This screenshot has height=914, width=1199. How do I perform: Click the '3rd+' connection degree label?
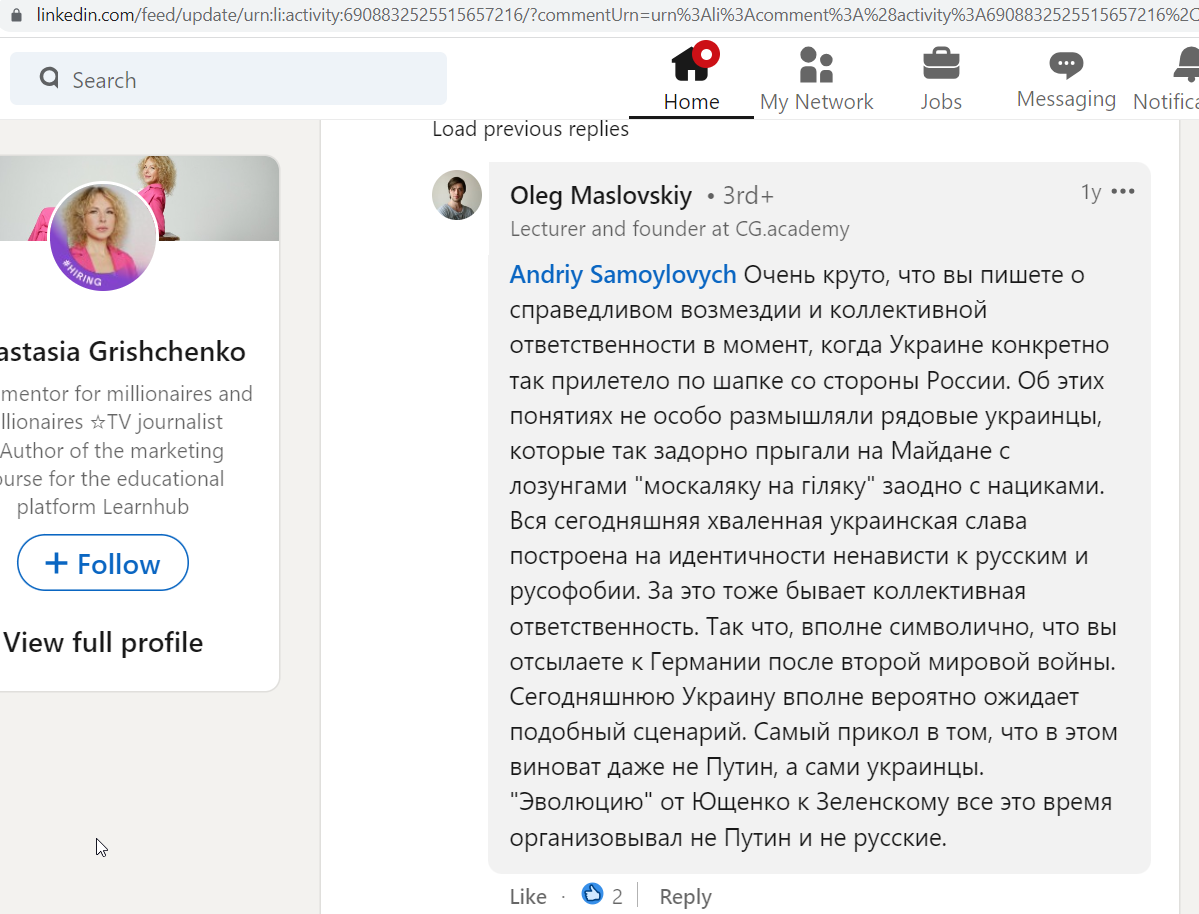coord(748,196)
